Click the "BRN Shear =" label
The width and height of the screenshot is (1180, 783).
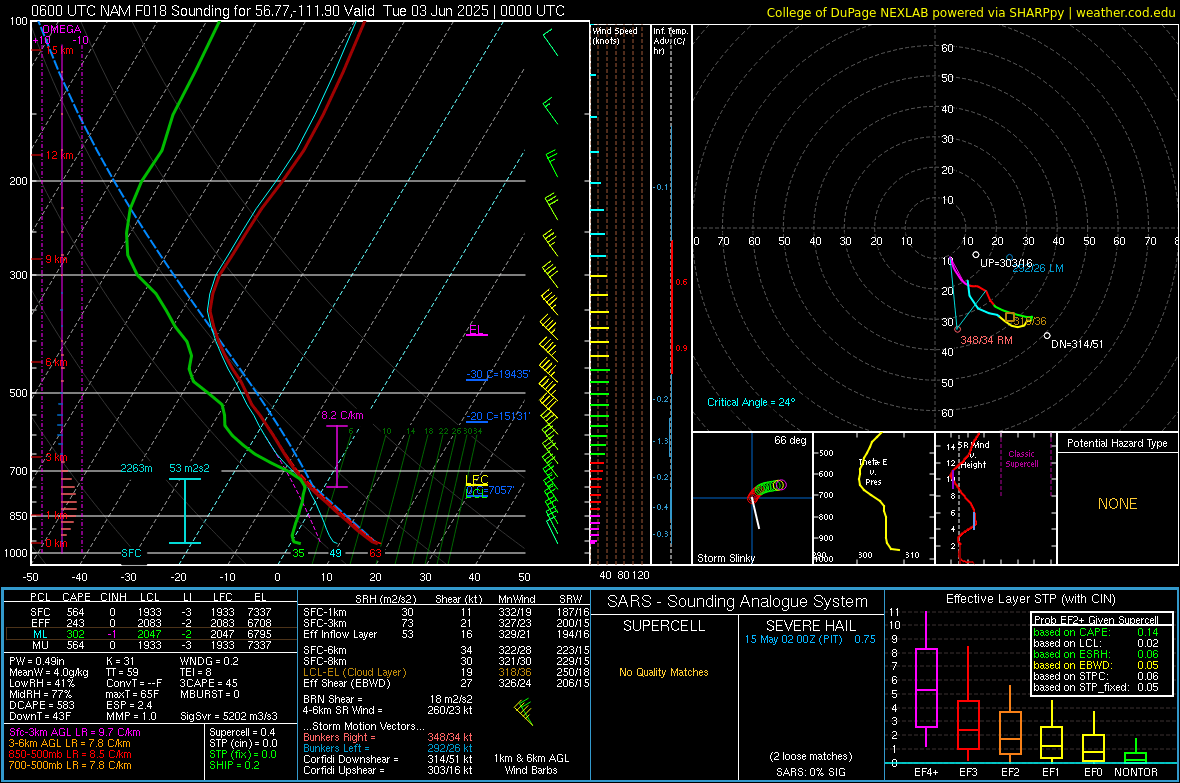333,699
